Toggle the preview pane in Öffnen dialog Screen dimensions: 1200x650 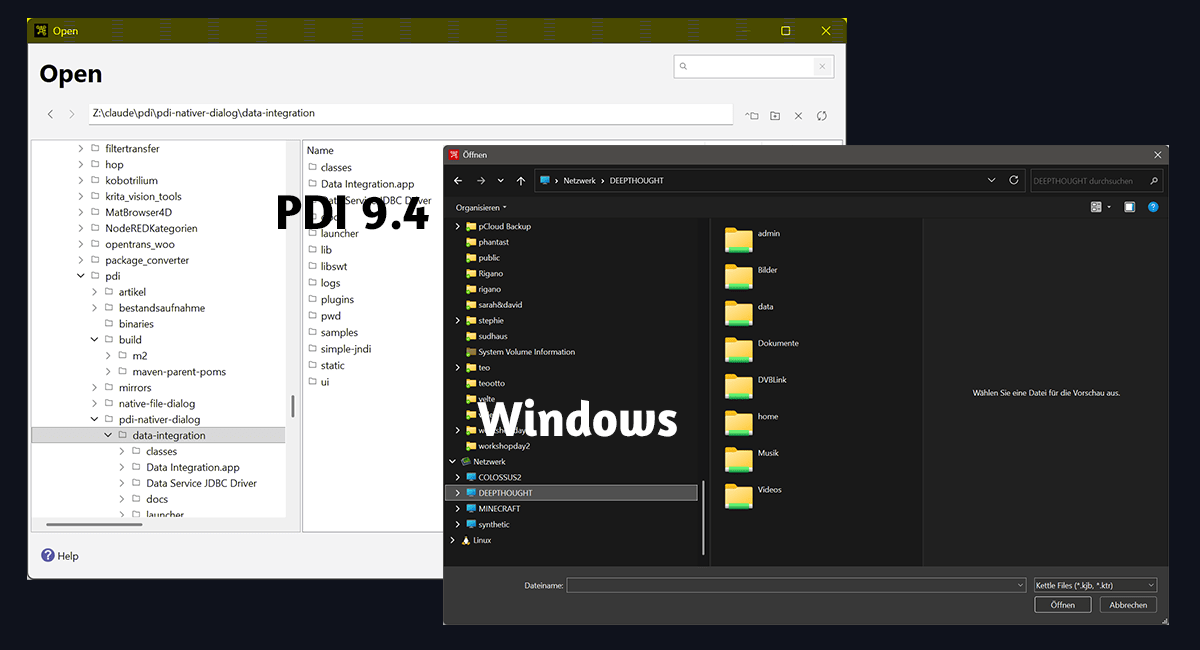(1130, 207)
